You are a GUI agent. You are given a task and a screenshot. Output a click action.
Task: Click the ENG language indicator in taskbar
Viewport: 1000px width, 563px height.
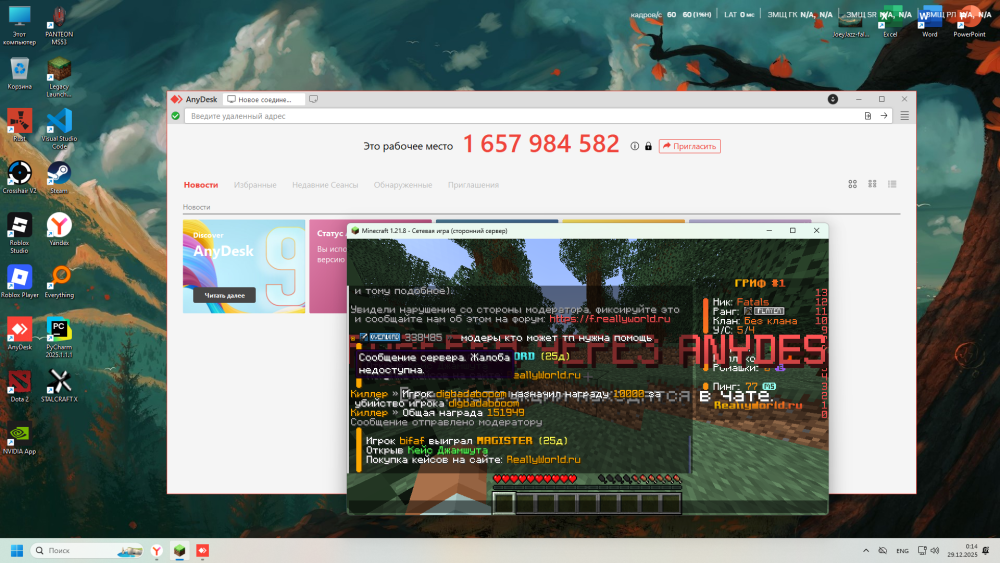[x=902, y=551]
